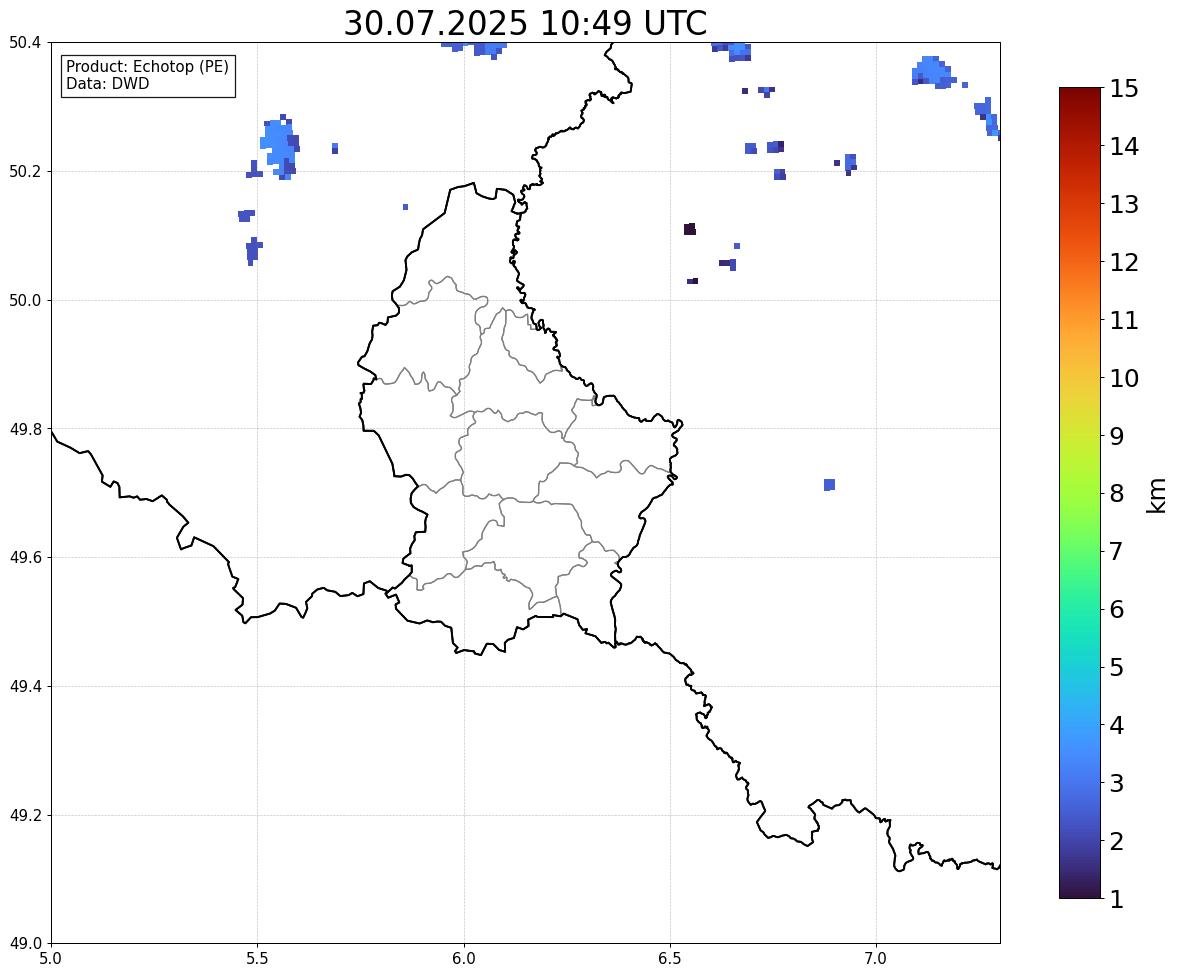
Task: Click the isolated blue echo pixel east of Luxembourg
Action: click(x=829, y=485)
